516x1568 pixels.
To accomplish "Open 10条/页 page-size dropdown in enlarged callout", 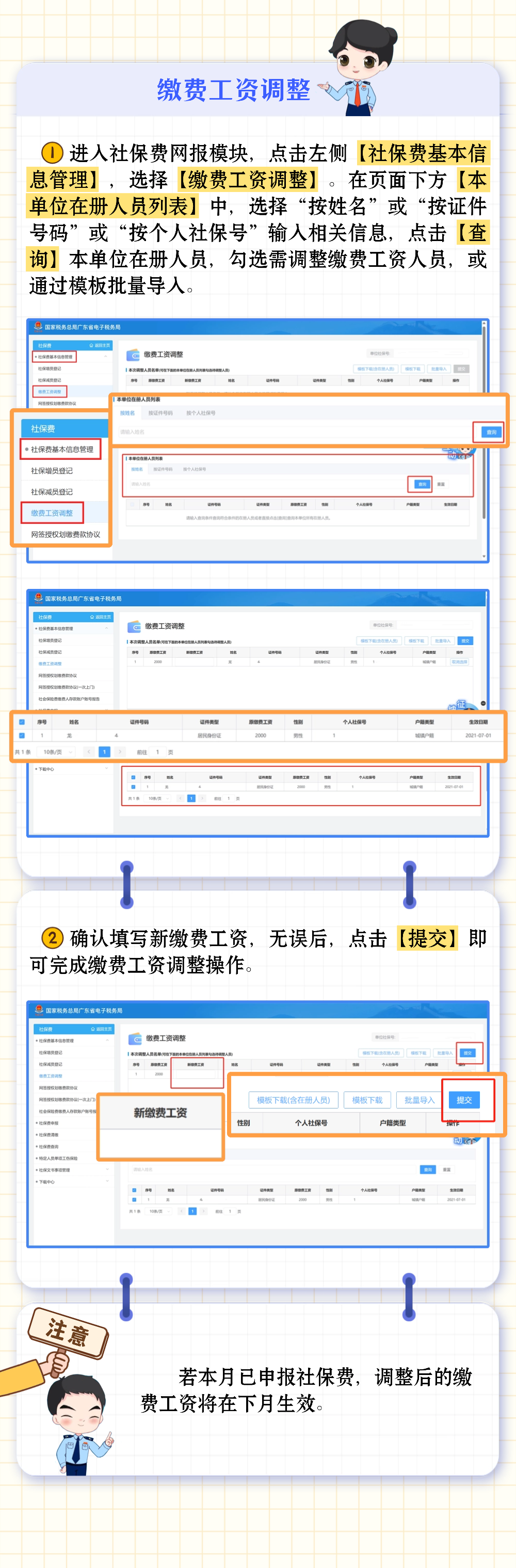I will click(57, 751).
